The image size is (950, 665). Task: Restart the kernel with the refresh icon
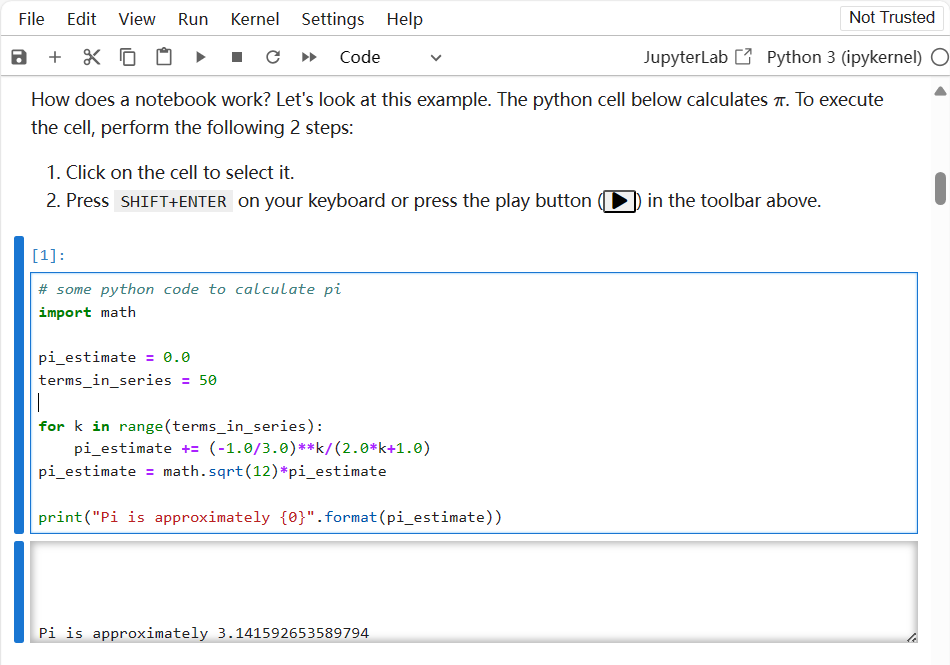coord(272,57)
